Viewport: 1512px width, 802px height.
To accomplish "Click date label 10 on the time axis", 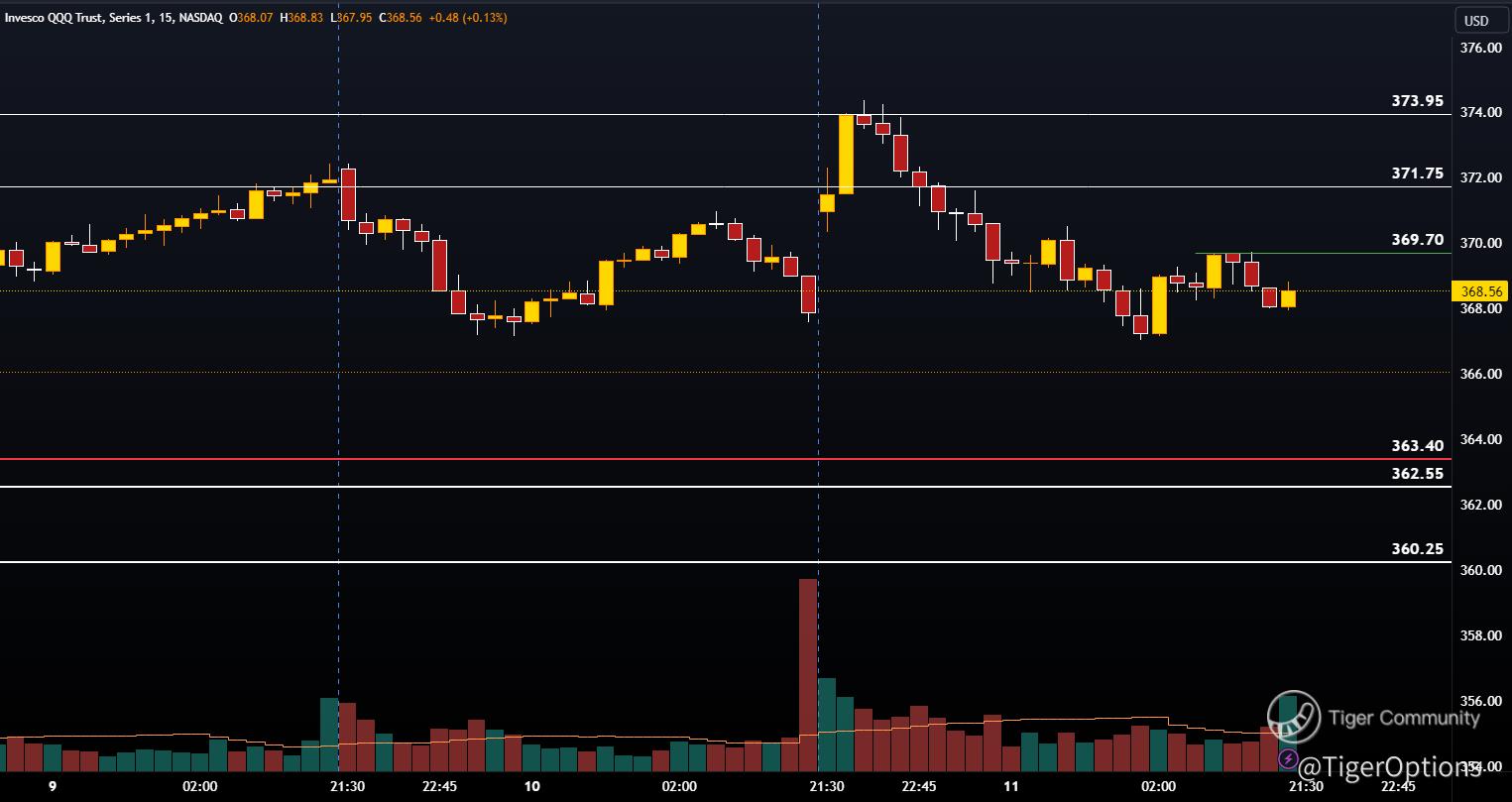I will coord(532,787).
